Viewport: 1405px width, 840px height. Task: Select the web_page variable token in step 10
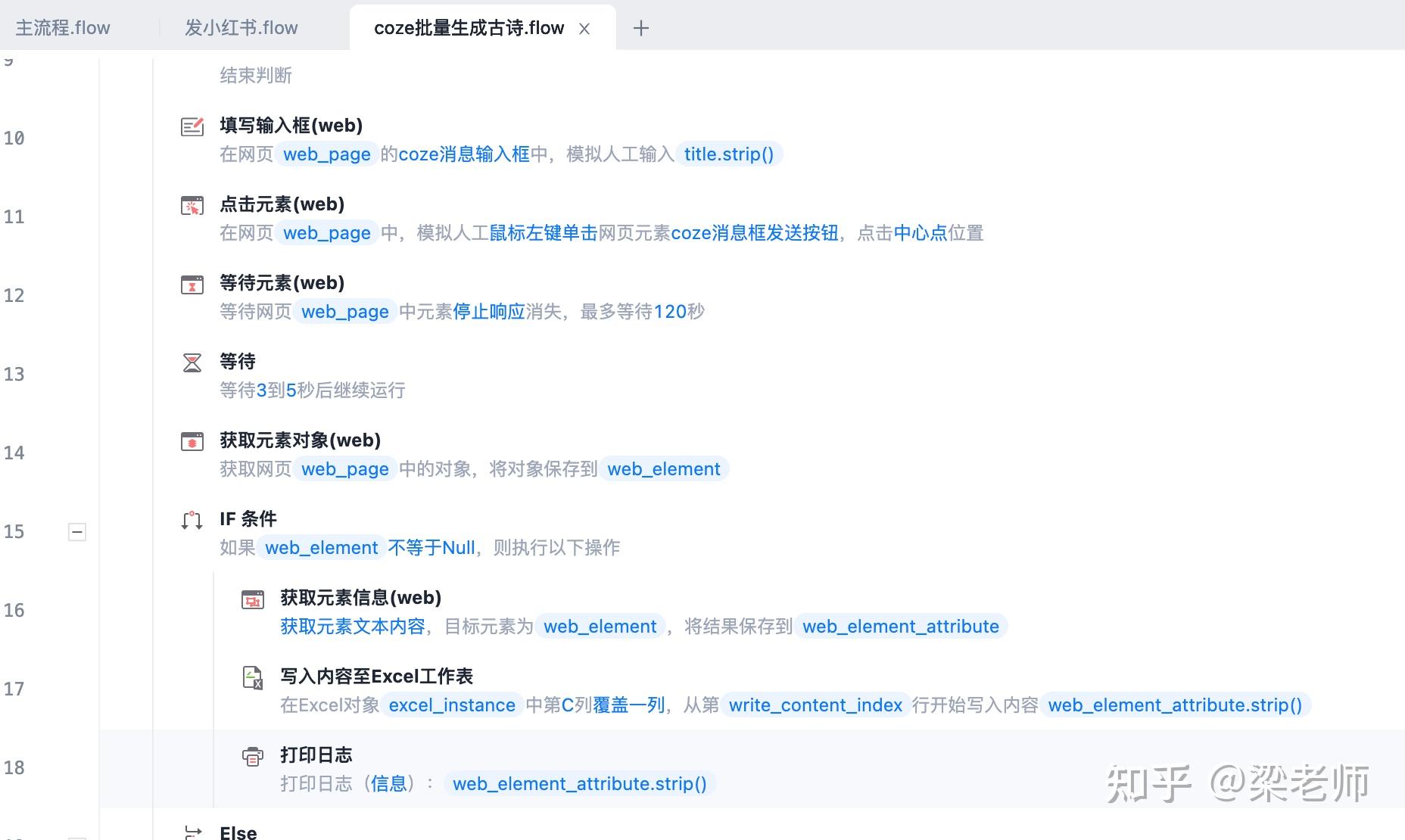tap(326, 154)
